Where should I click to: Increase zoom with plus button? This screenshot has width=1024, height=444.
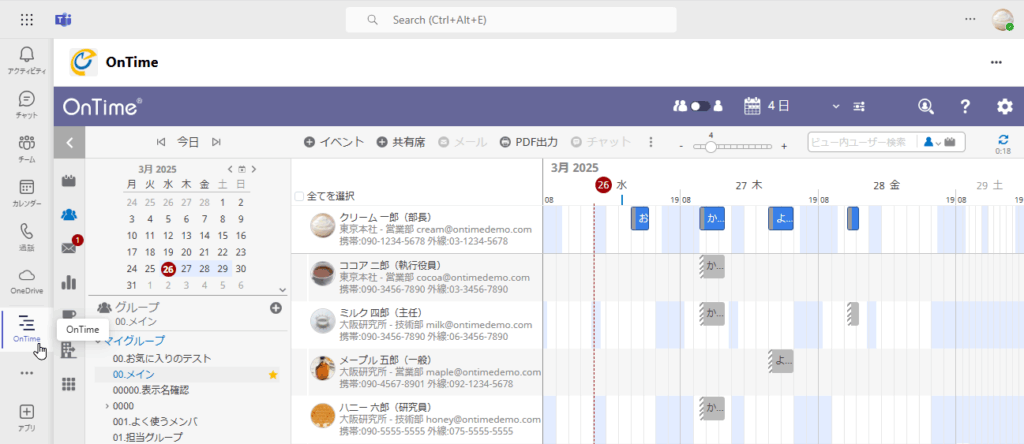pyautogui.click(x=784, y=146)
